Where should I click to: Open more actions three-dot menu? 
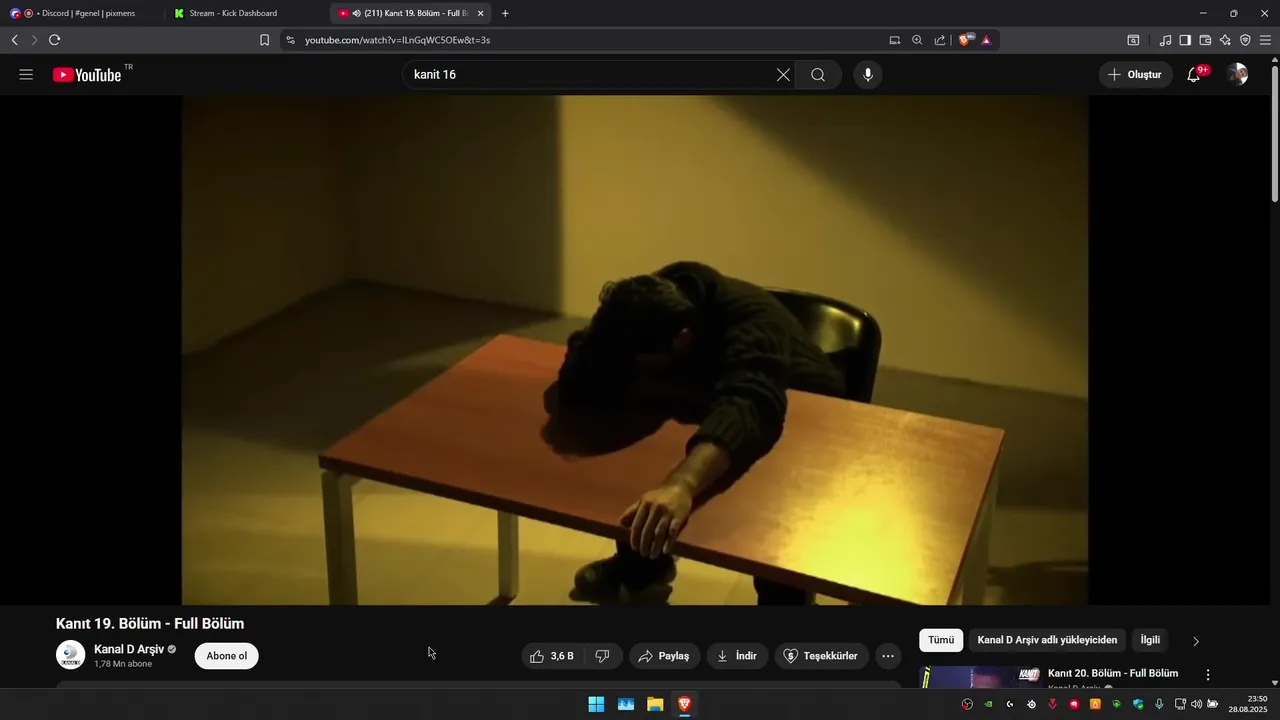point(888,656)
